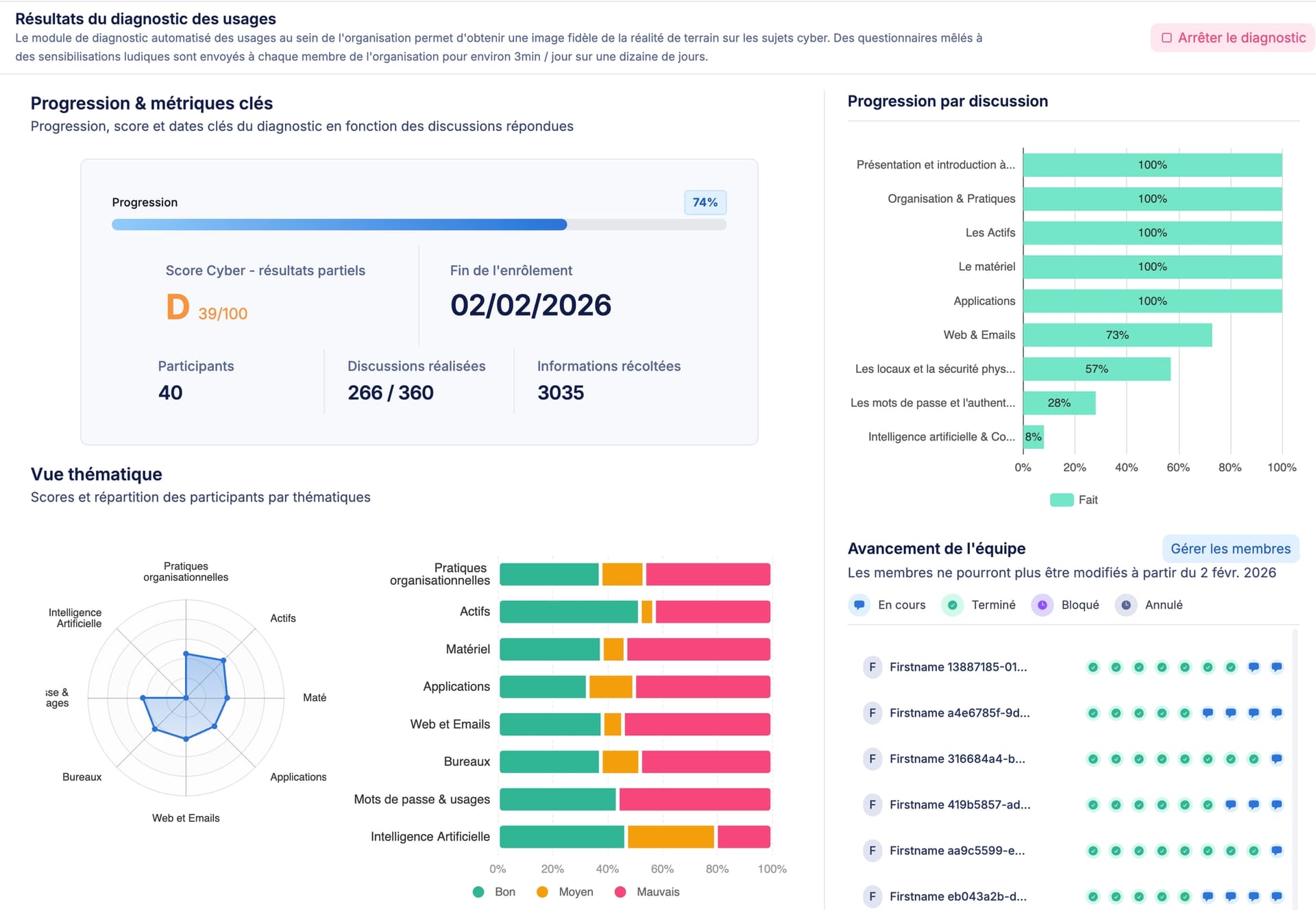Click first green check in Firstname a4e6785f row

click(1093, 713)
